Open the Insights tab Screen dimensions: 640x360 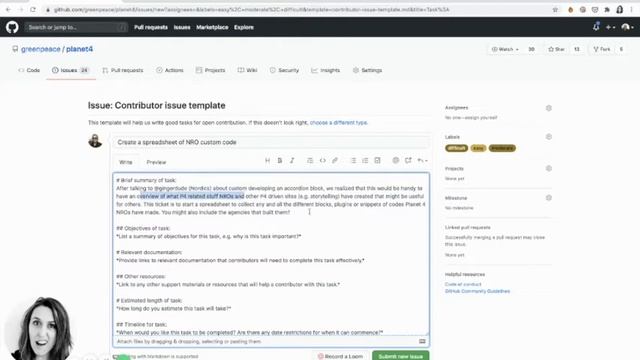[325, 70]
